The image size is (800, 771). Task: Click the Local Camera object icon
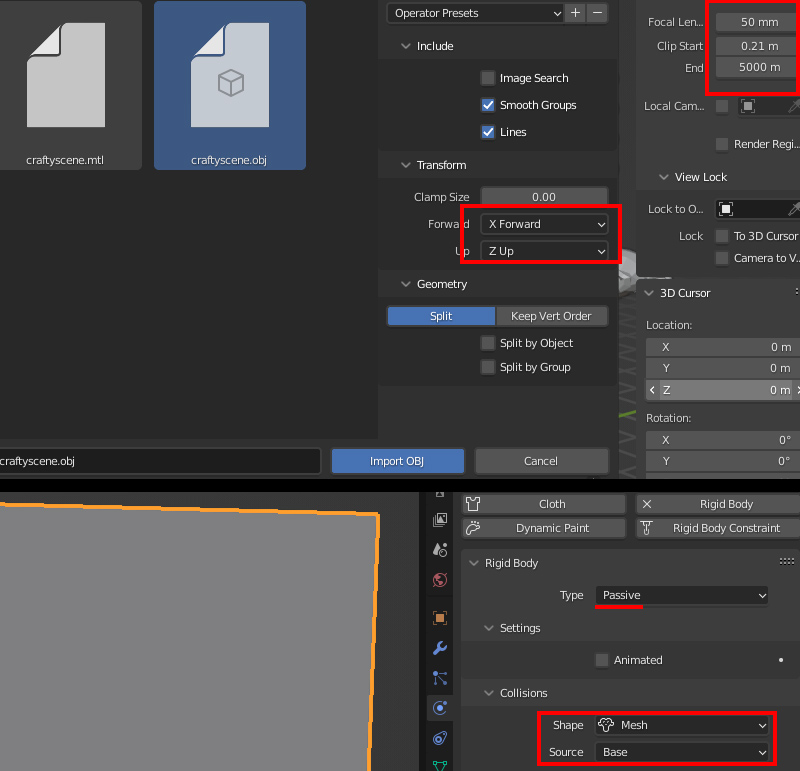pos(748,106)
